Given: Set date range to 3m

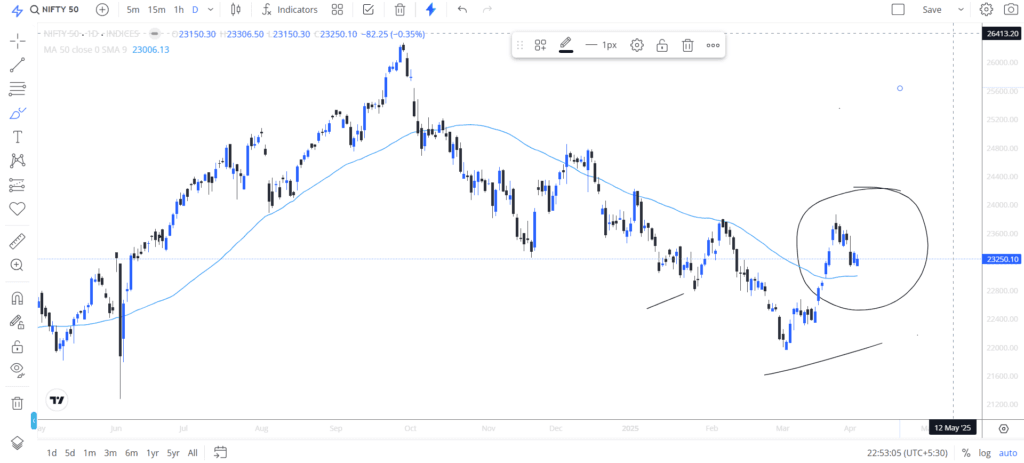Looking at the screenshot, I should click(x=110, y=453).
